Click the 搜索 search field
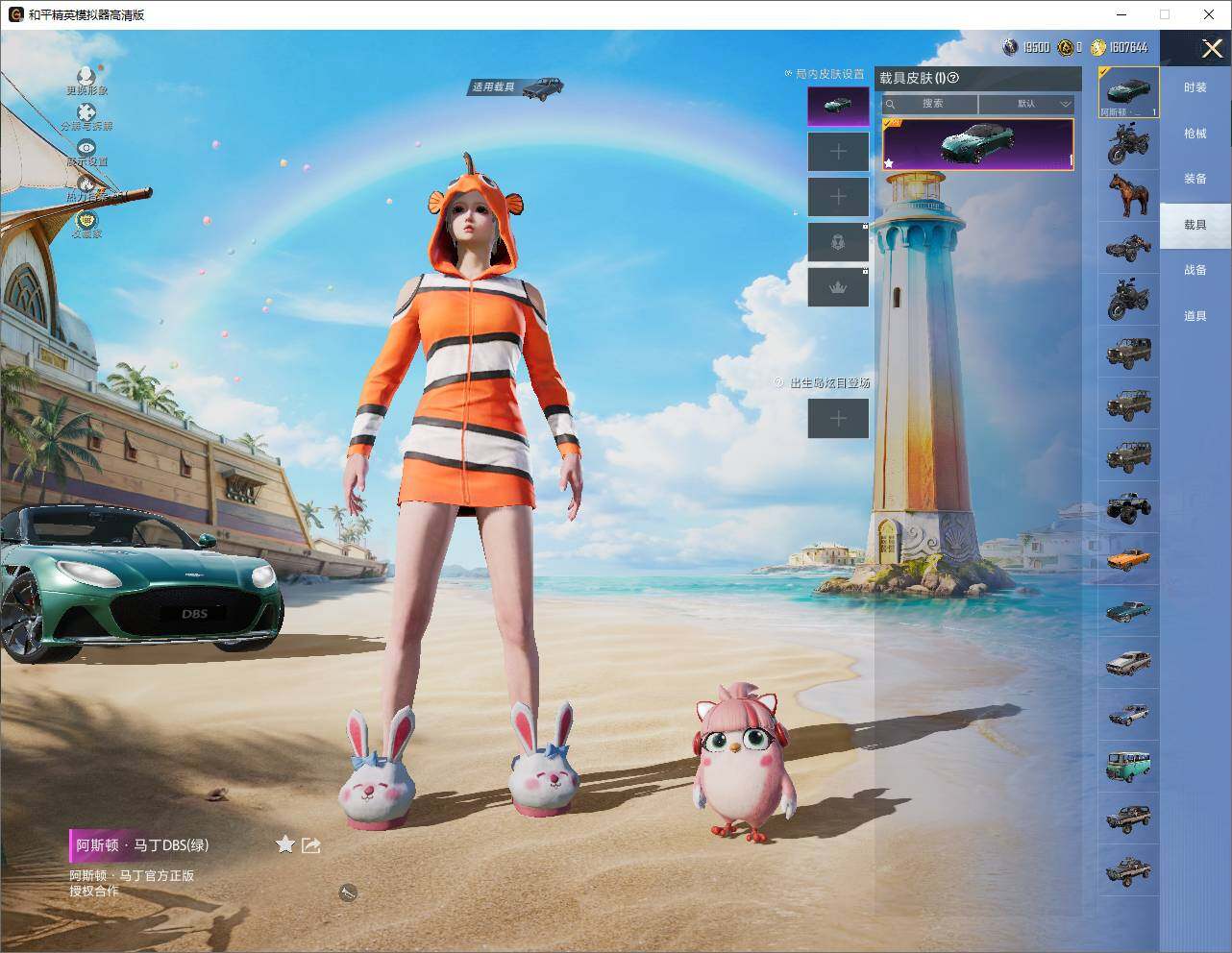Image resolution: width=1232 pixels, height=953 pixels. (x=930, y=104)
